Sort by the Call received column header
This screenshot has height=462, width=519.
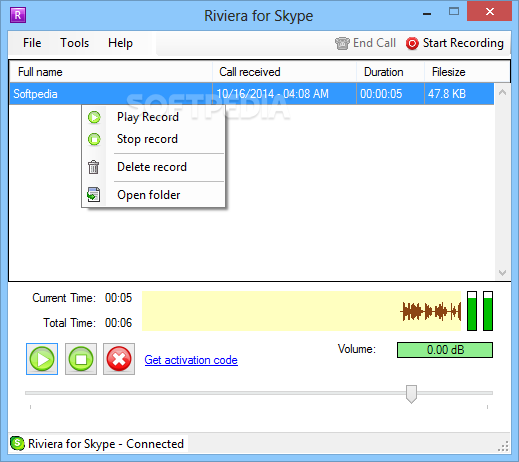pos(284,72)
